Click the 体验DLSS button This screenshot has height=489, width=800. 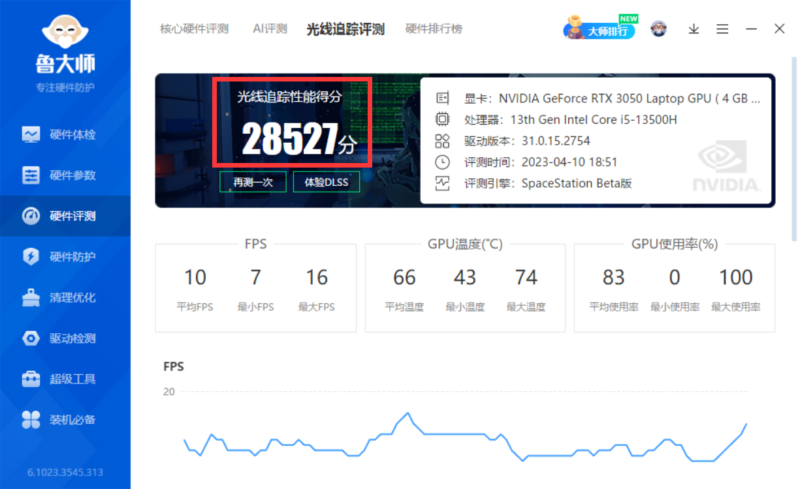point(327,182)
